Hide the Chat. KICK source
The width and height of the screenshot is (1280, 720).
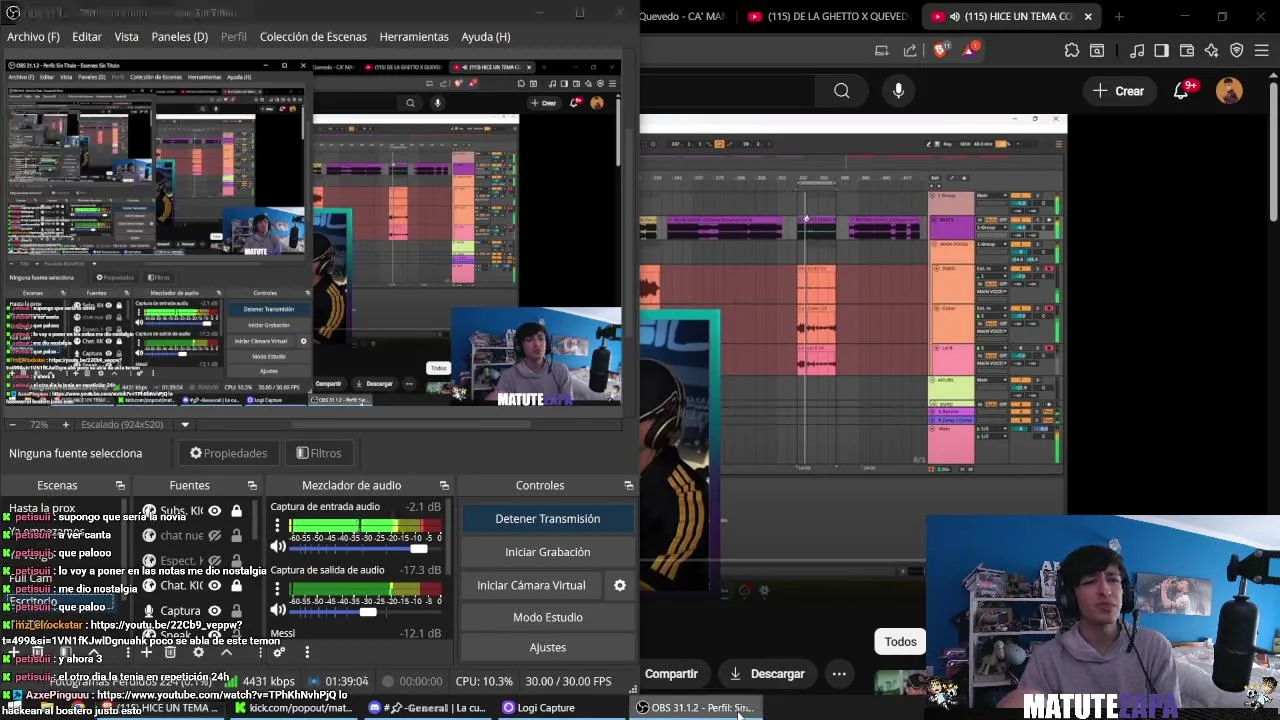214,585
